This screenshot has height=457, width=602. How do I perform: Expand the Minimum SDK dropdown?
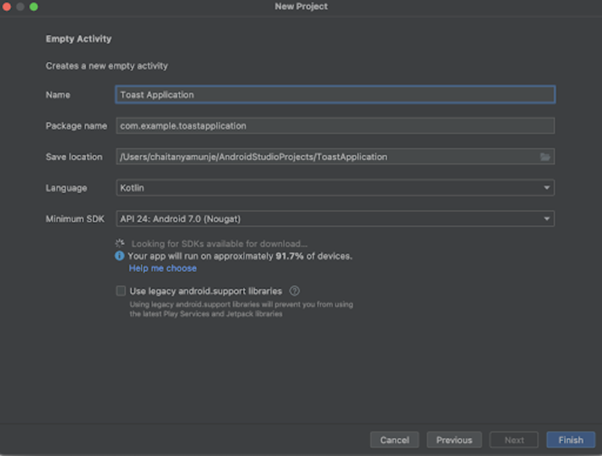(335, 218)
